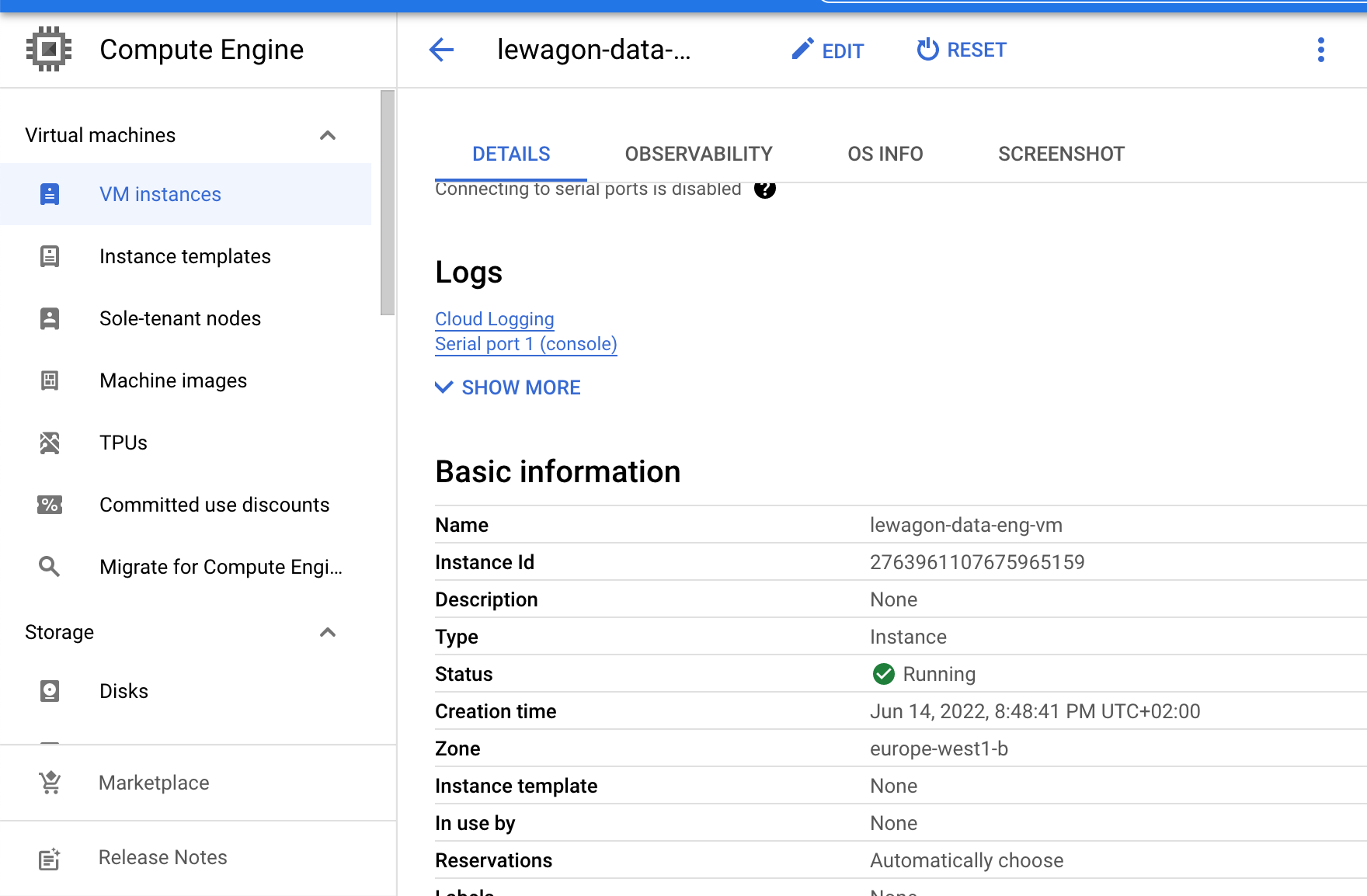Collapse the Storage section chevron
This screenshot has height=896, width=1367.
pos(328,632)
